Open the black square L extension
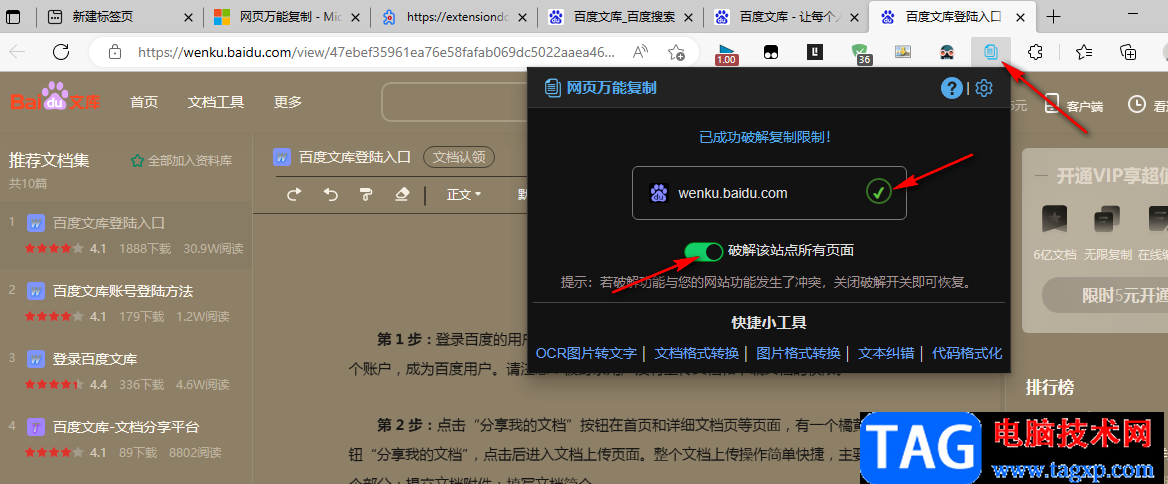This screenshot has height=484, width=1168. point(816,51)
